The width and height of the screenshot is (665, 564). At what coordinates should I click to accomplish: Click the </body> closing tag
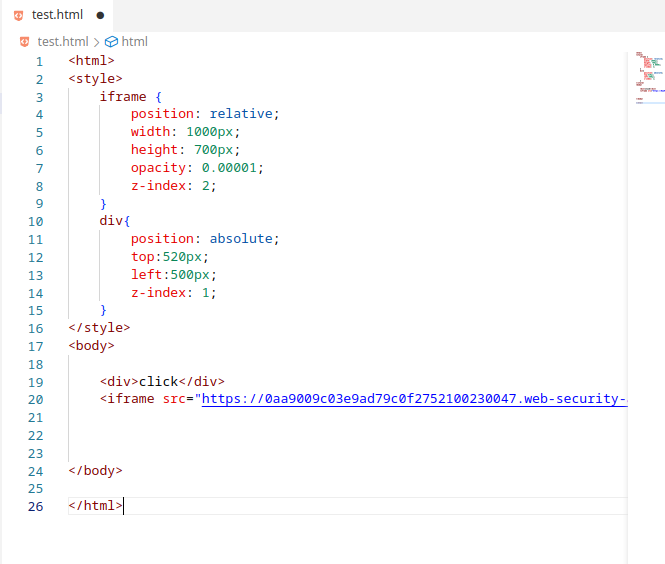95,471
